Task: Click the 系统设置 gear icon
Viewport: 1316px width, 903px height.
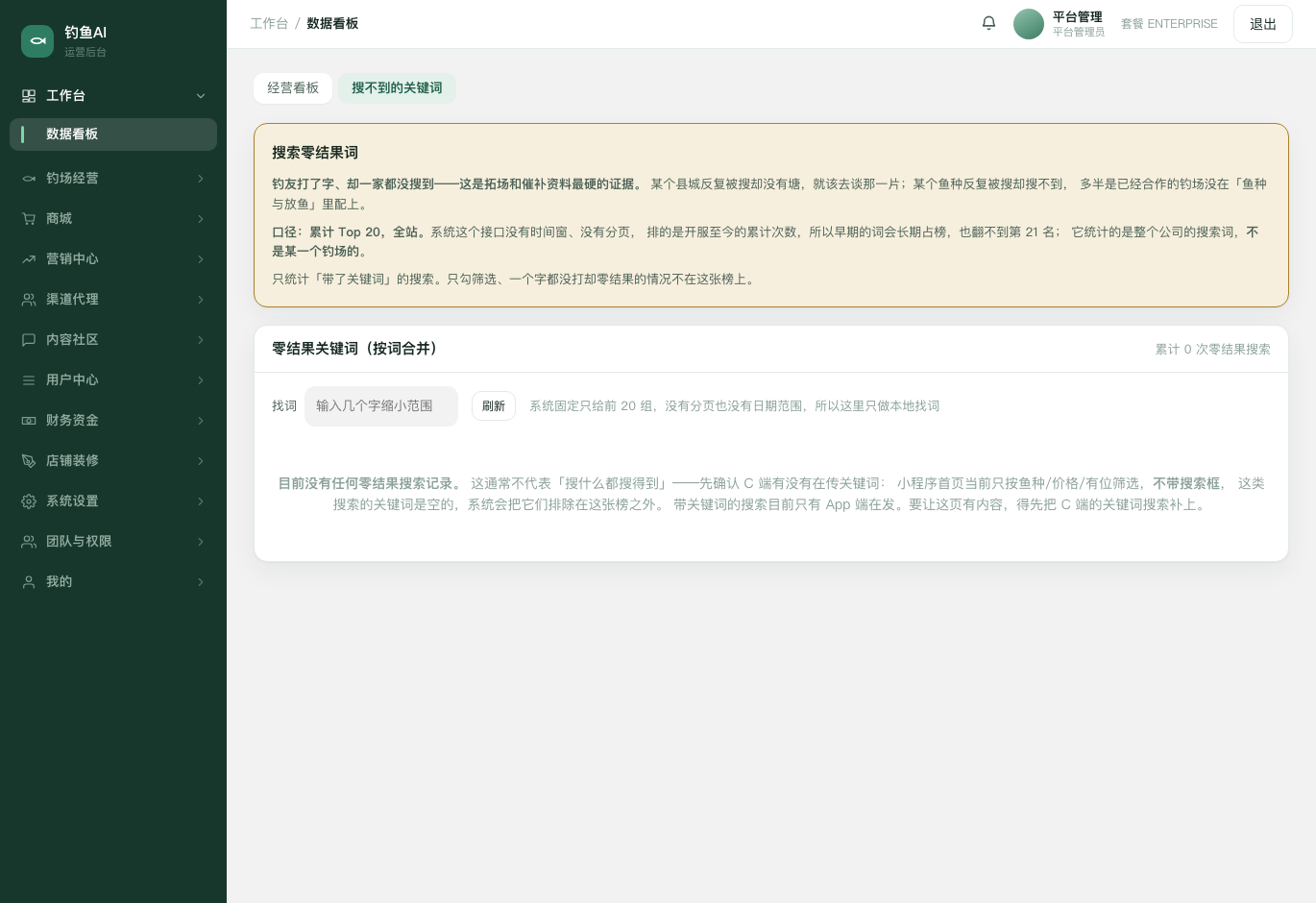Action: (29, 501)
